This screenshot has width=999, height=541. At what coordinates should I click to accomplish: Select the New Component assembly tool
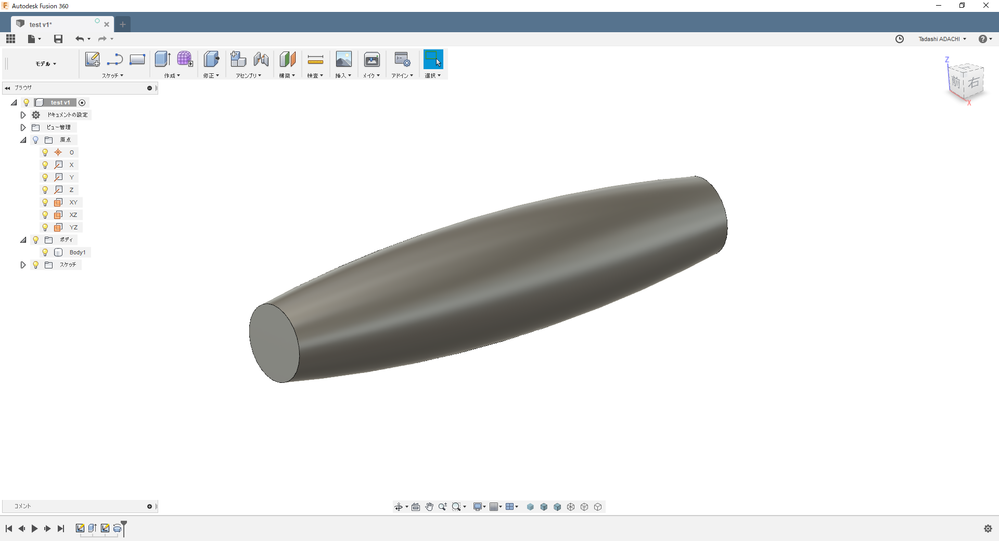pos(238,59)
